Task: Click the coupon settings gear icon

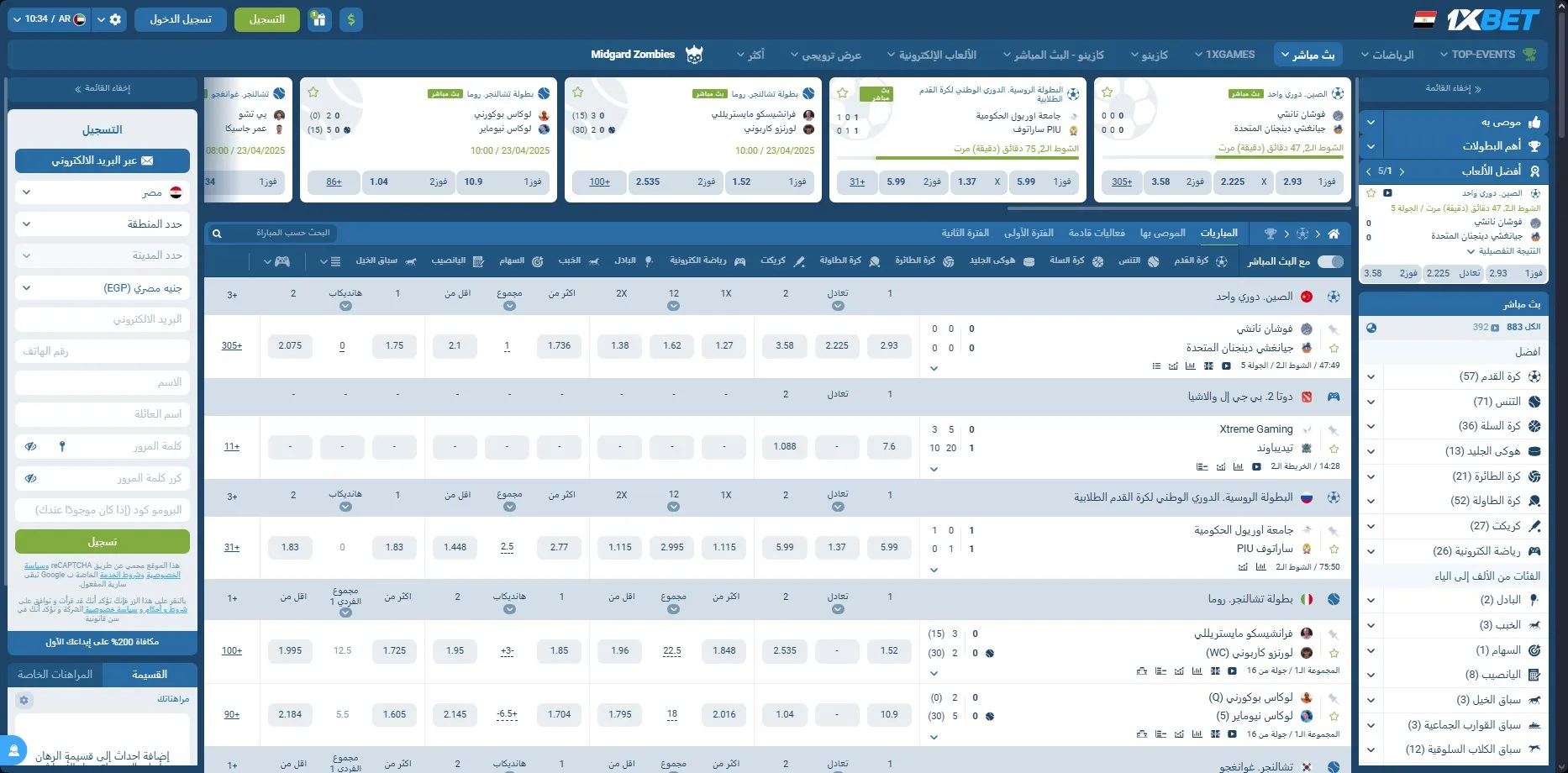Action: [24, 700]
